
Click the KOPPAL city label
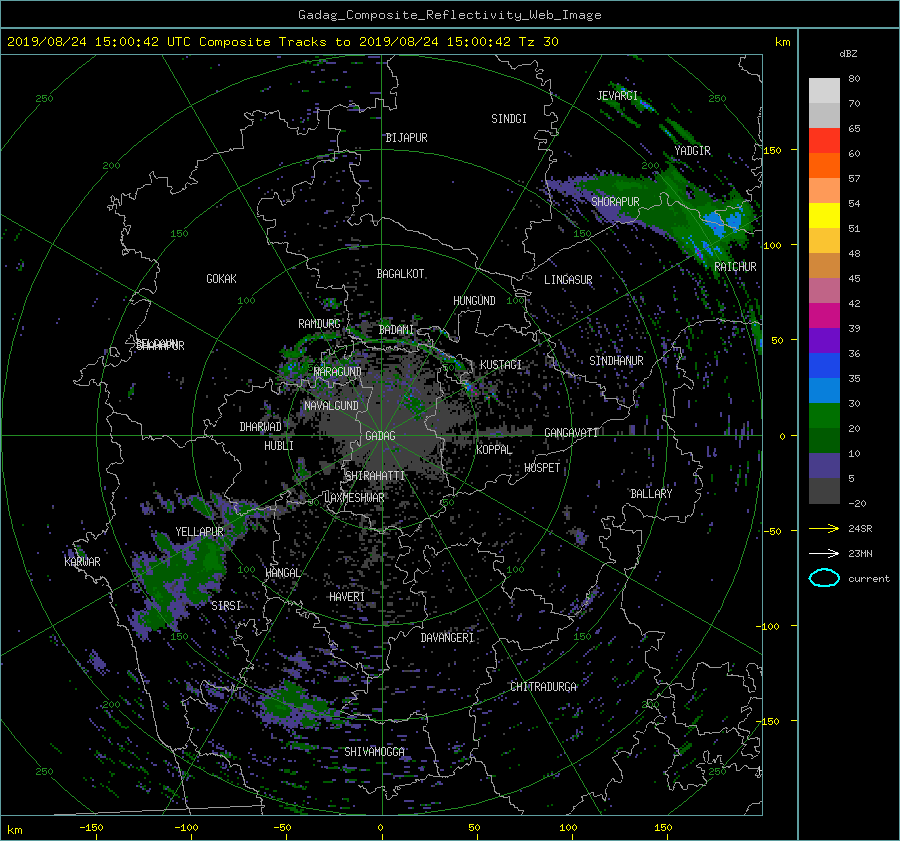click(x=494, y=449)
